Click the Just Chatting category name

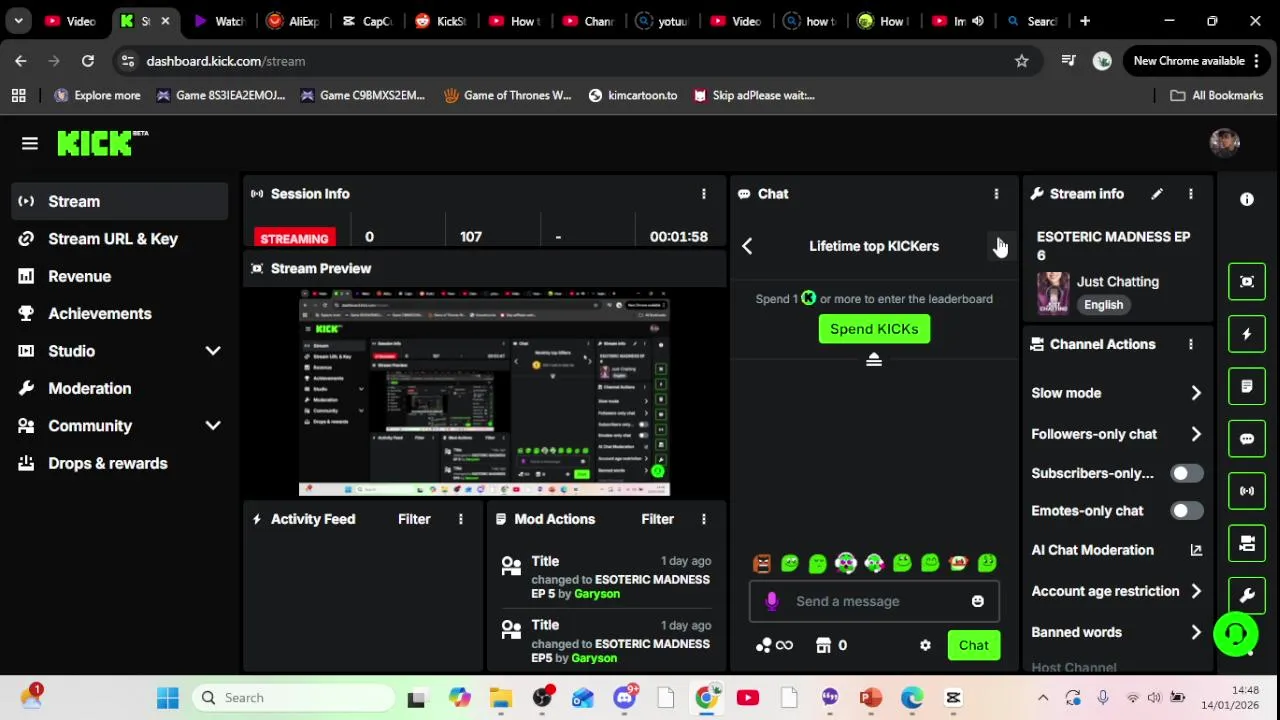point(1118,282)
